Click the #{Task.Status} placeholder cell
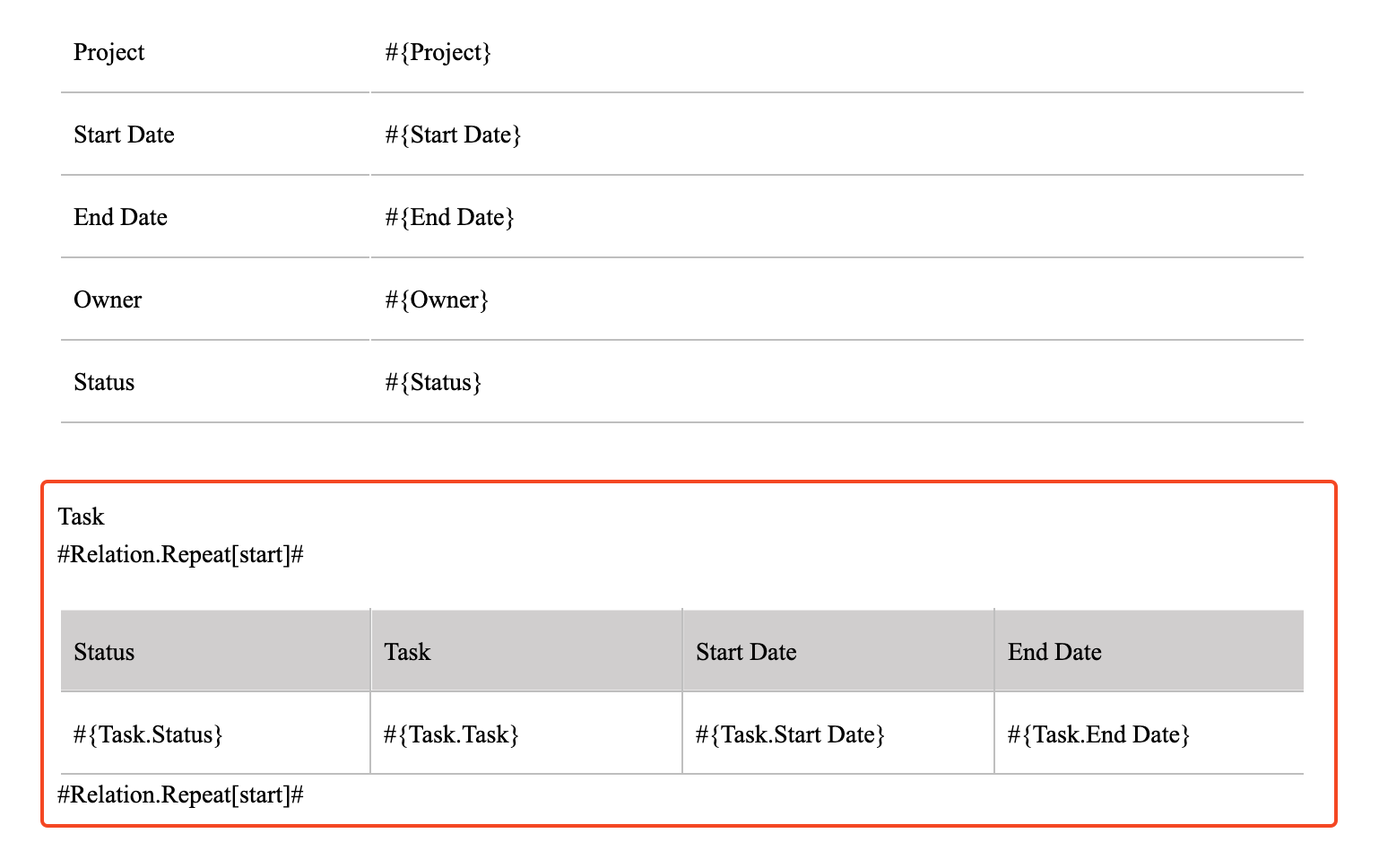The image size is (1379, 868). [x=148, y=734]
